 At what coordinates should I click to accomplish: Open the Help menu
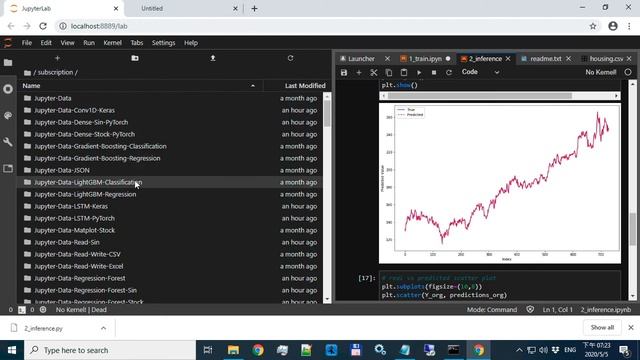[191, 43]
